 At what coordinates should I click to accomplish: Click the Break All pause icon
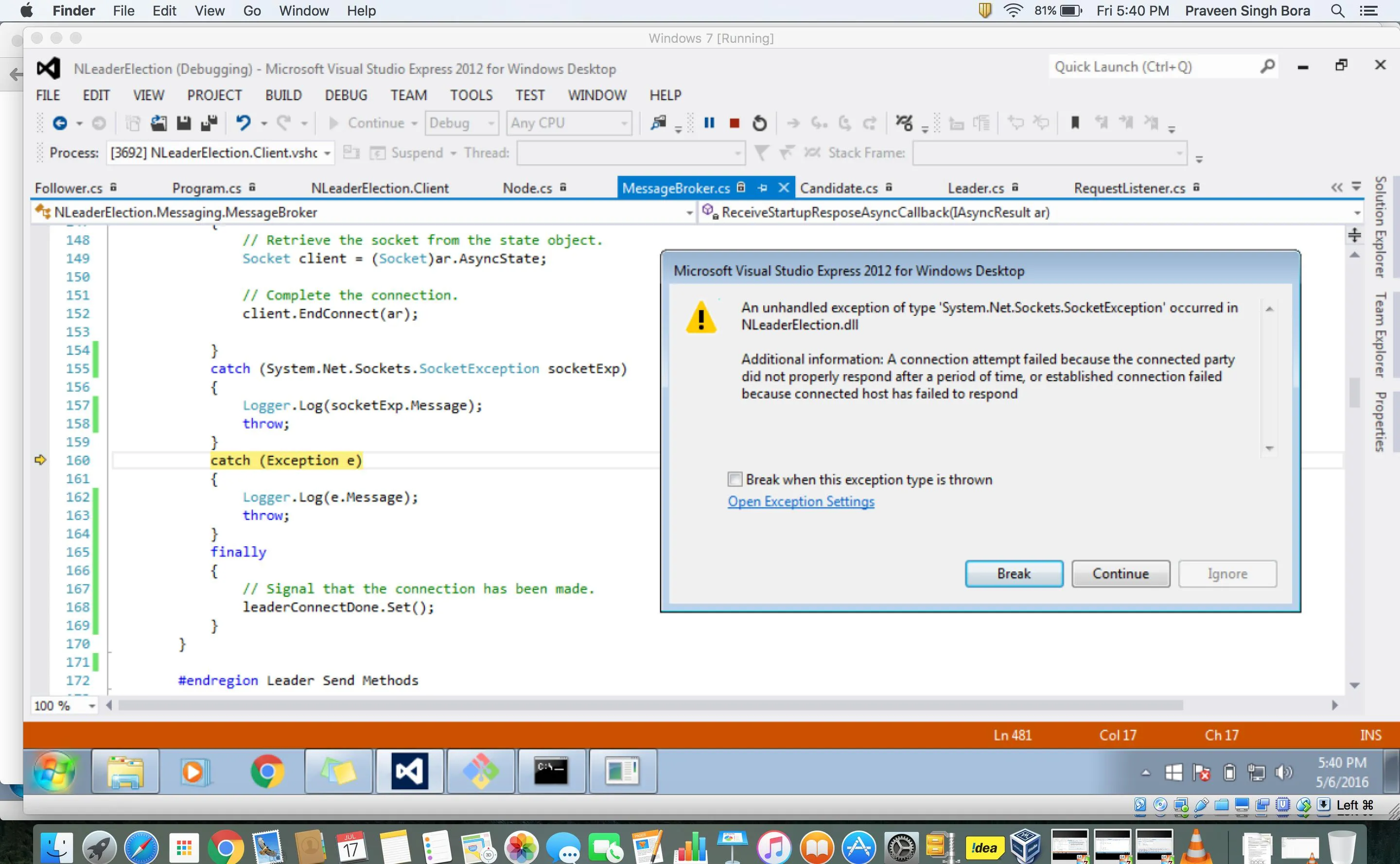coord(709,123)
